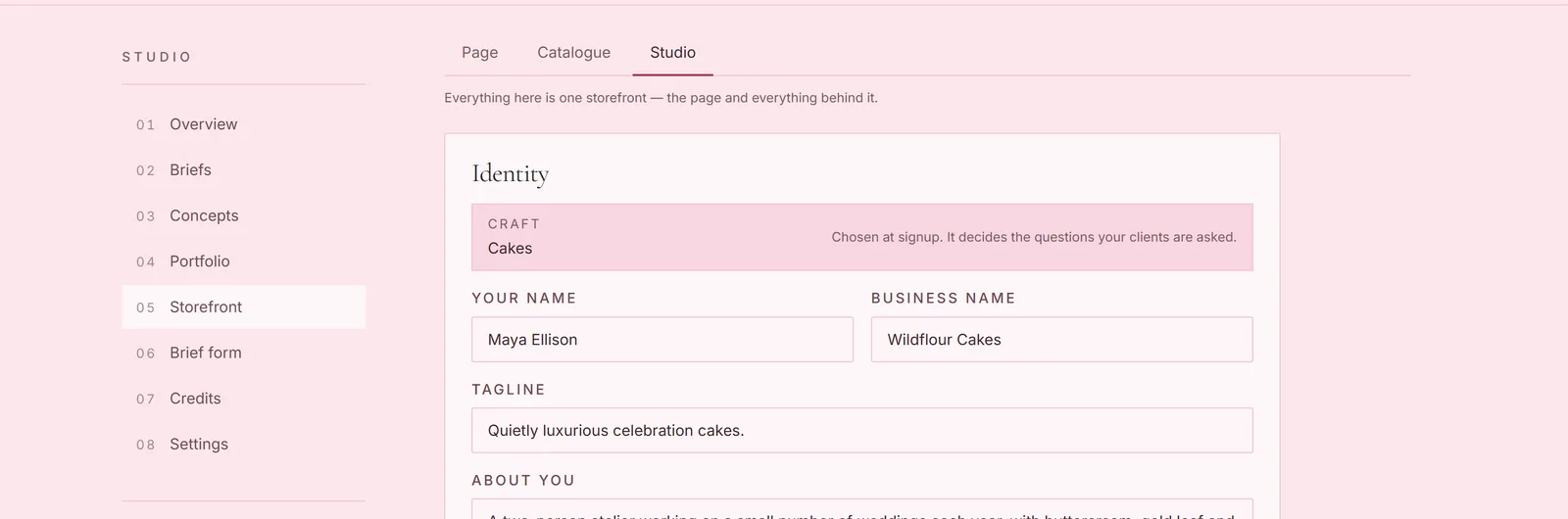
Task: Click the Your Name field with Maya Ellison
Action: pos(662,340)
